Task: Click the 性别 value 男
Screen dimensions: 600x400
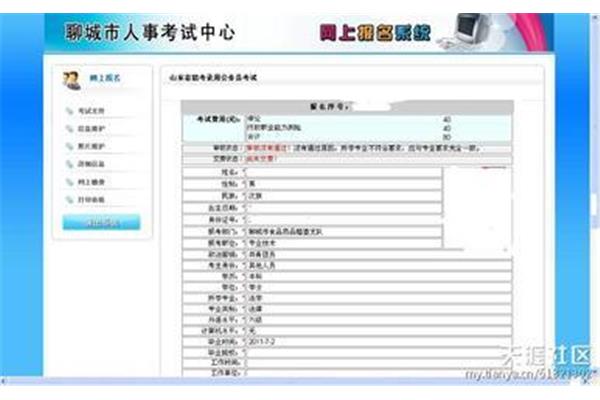Action: 252,184
